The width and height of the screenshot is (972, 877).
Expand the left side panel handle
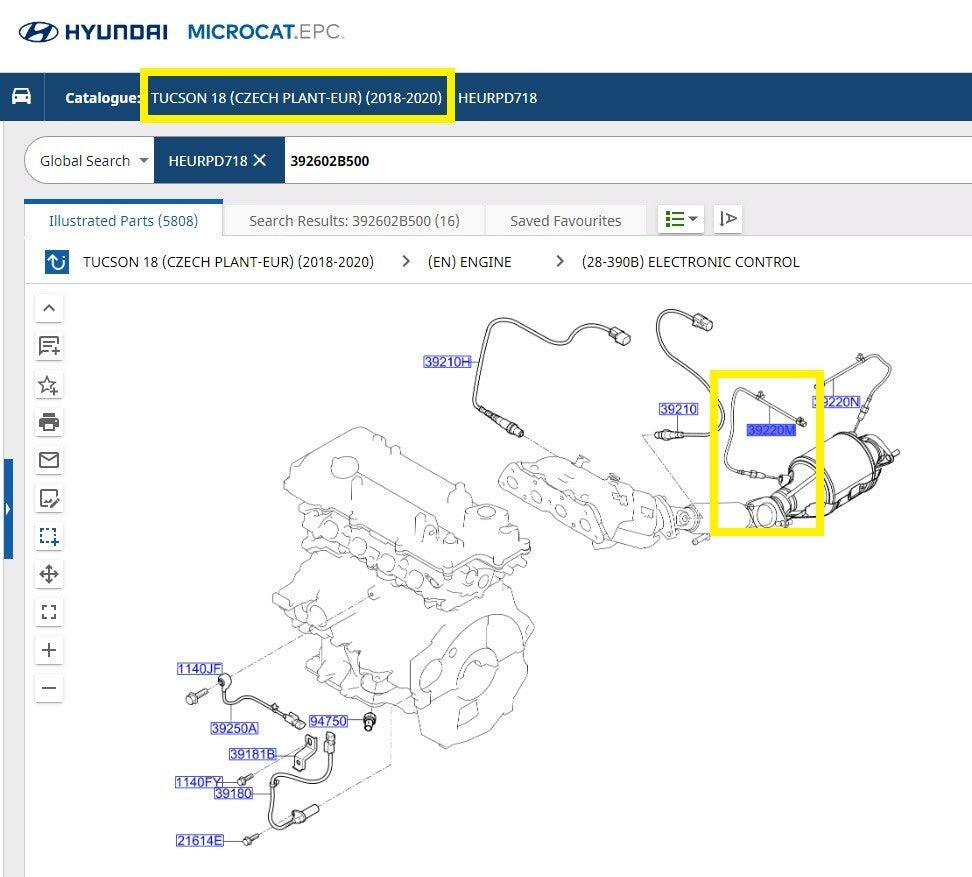[x=8, y=509]
